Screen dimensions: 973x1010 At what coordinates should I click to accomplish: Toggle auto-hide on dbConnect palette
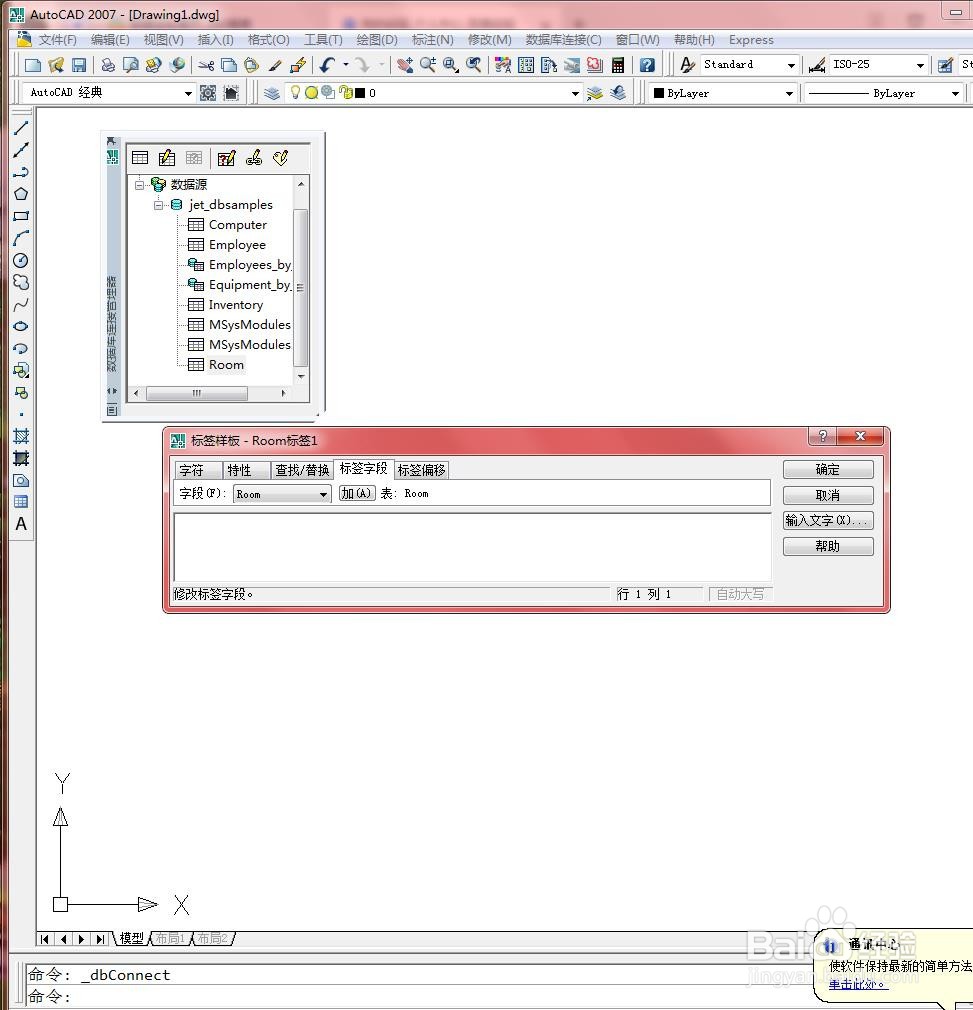pyautogui.click(x=112, y=390)
